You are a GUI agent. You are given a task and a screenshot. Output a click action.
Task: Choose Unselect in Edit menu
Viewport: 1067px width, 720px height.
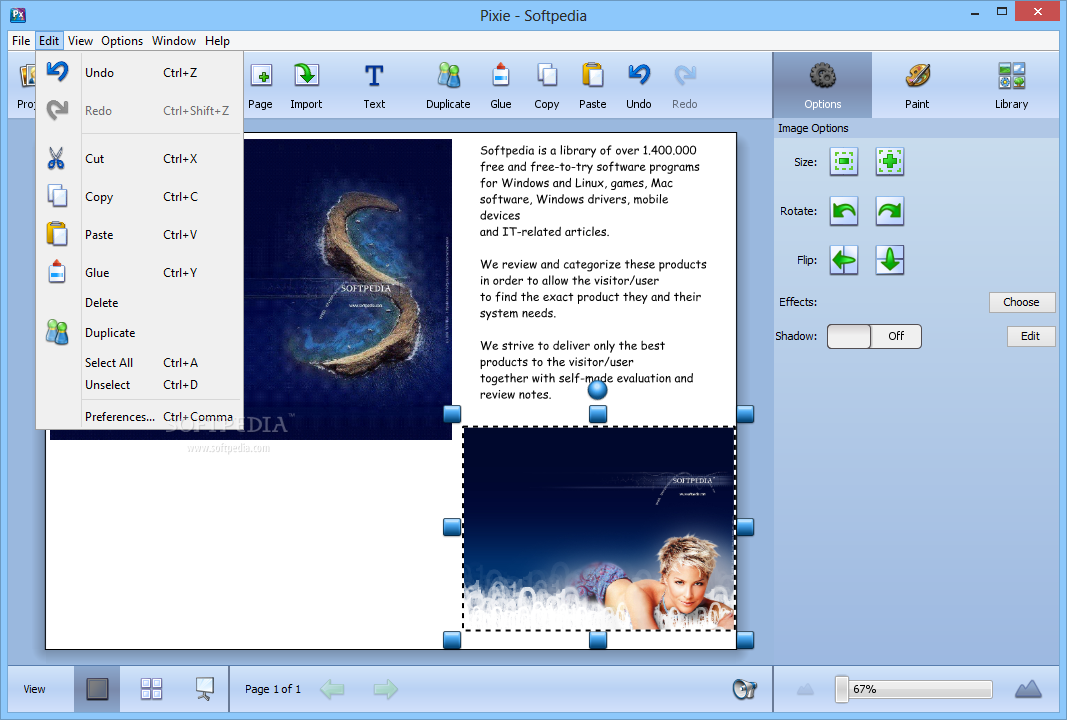click(139, 384)
